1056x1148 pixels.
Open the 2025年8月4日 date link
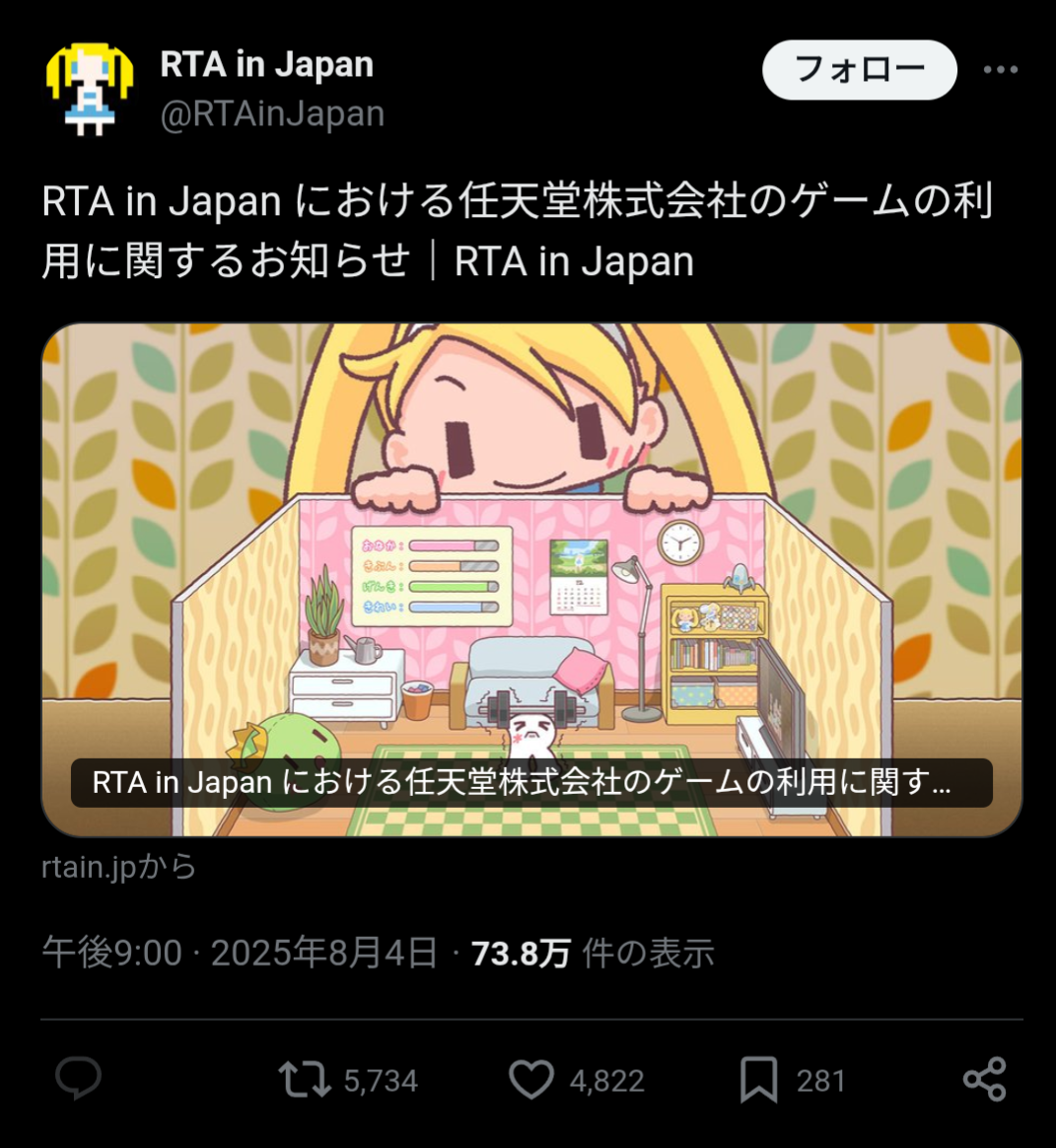(324, 954)
